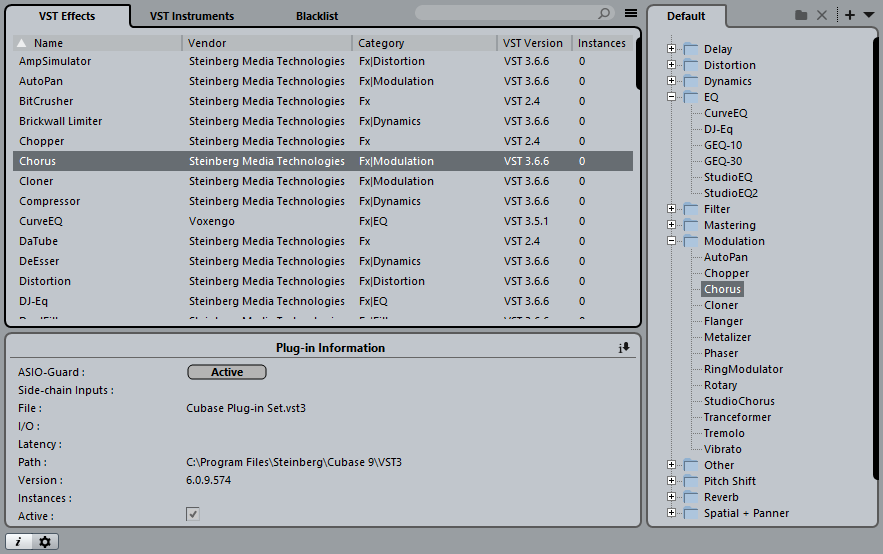Open the collections dropdown arrow
This screenshot has height=554, width=883.
click(869, 15)
